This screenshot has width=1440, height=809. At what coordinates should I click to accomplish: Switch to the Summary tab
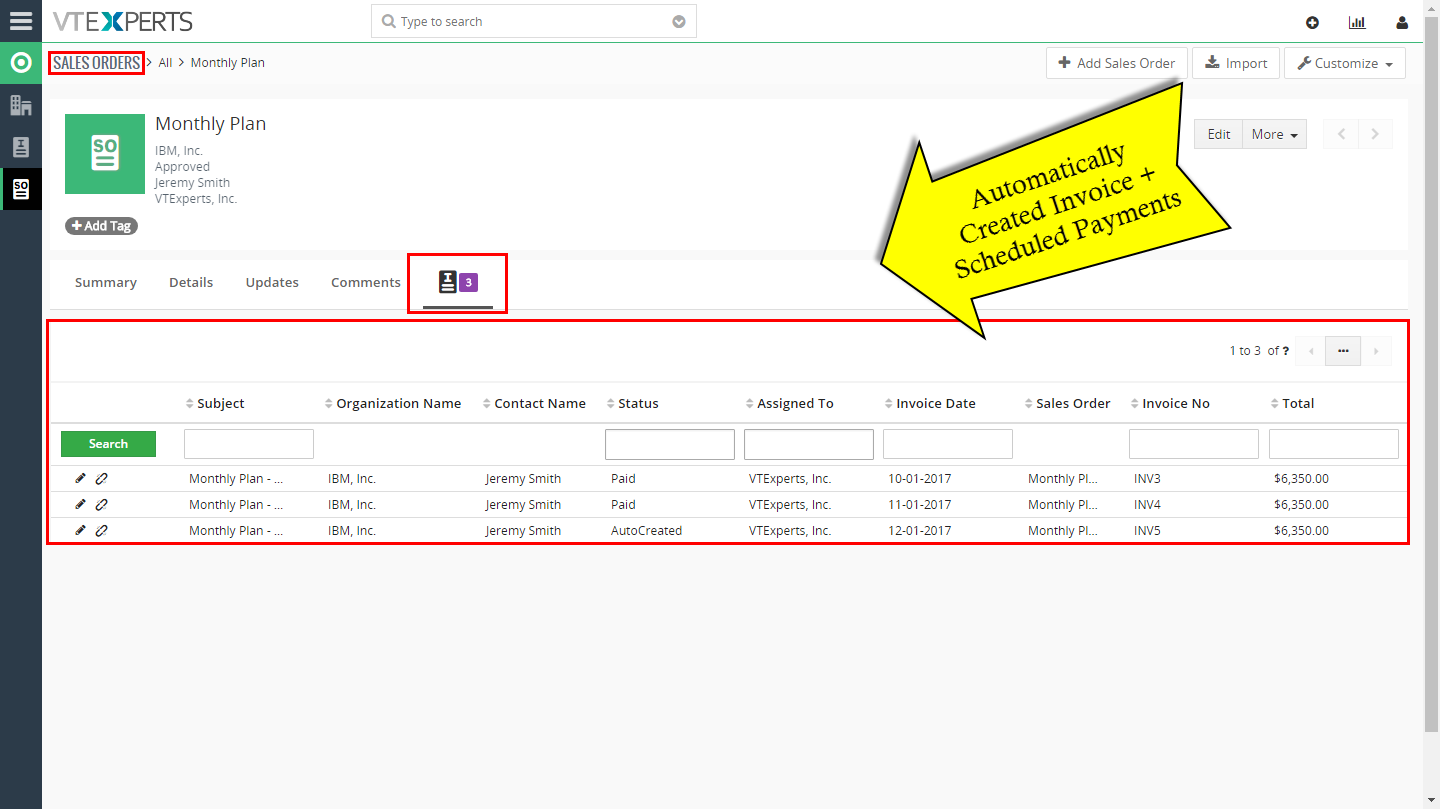pos(106,282)
